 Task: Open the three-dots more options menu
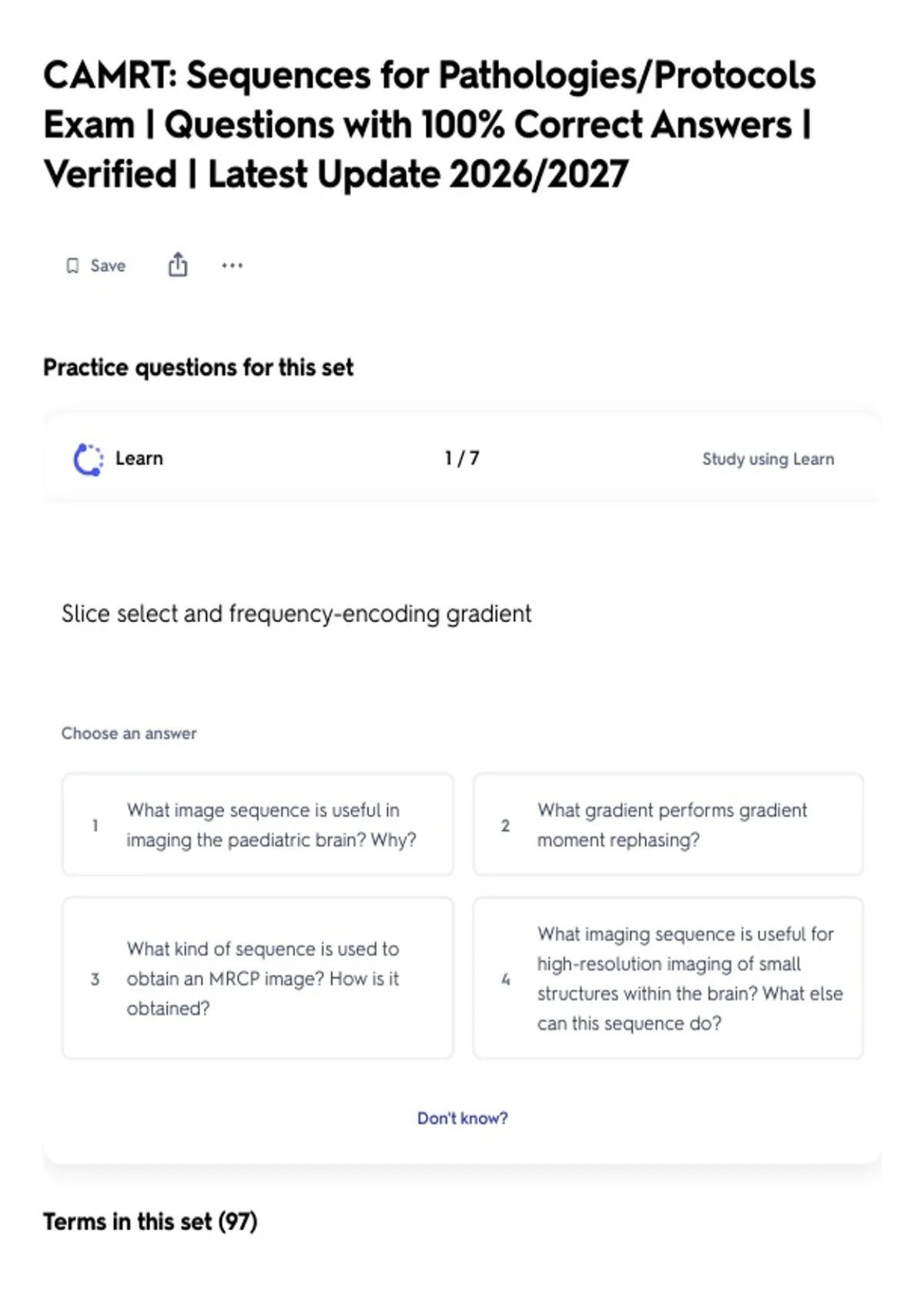tap(232, 266)
